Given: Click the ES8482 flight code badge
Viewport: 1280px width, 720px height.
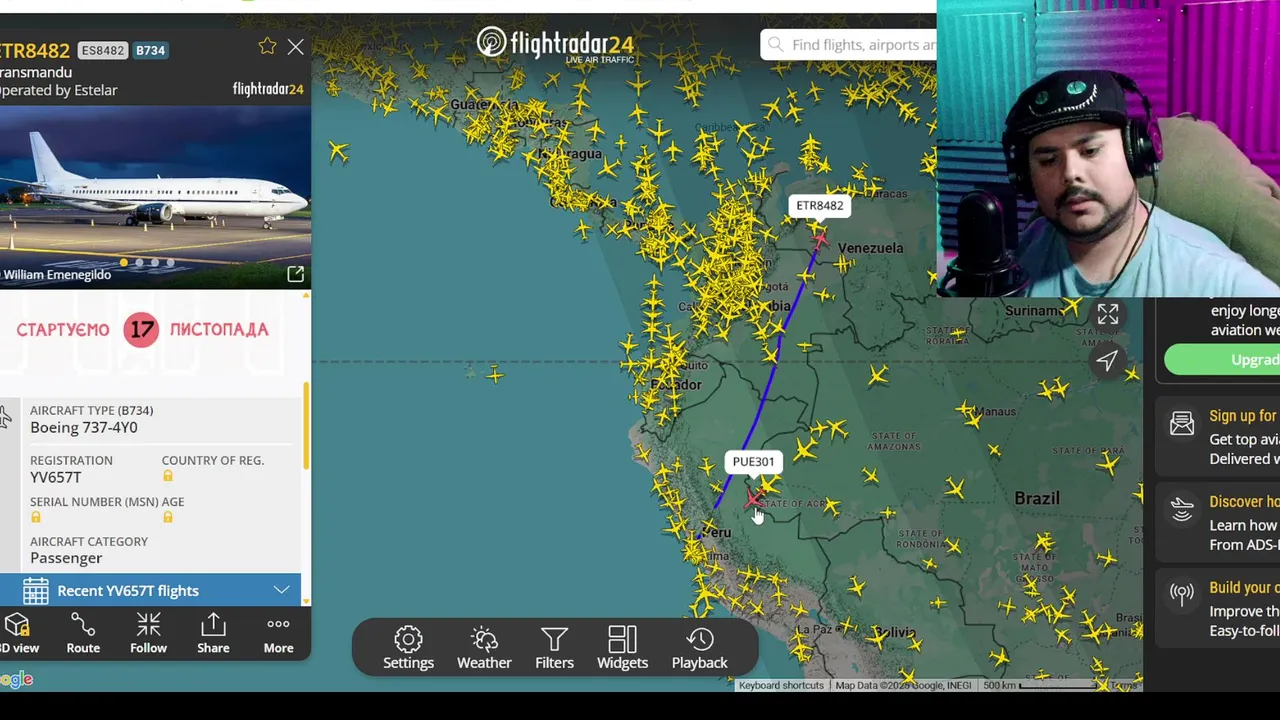Looking at the screenshot, I should [x=103, y=50].
